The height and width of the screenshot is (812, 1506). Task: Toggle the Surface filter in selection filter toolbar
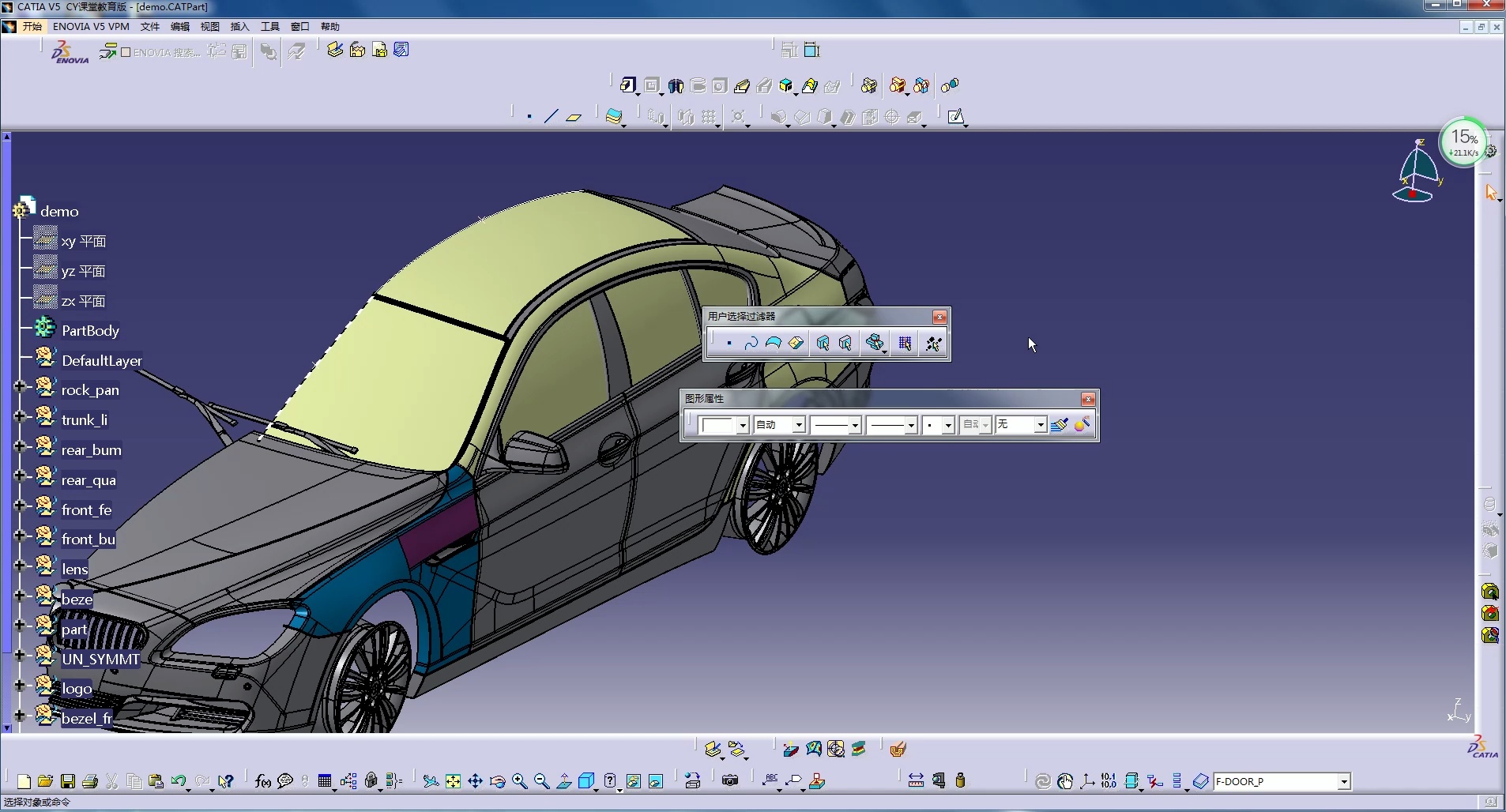pyautogui.click(x=773, y=343)
